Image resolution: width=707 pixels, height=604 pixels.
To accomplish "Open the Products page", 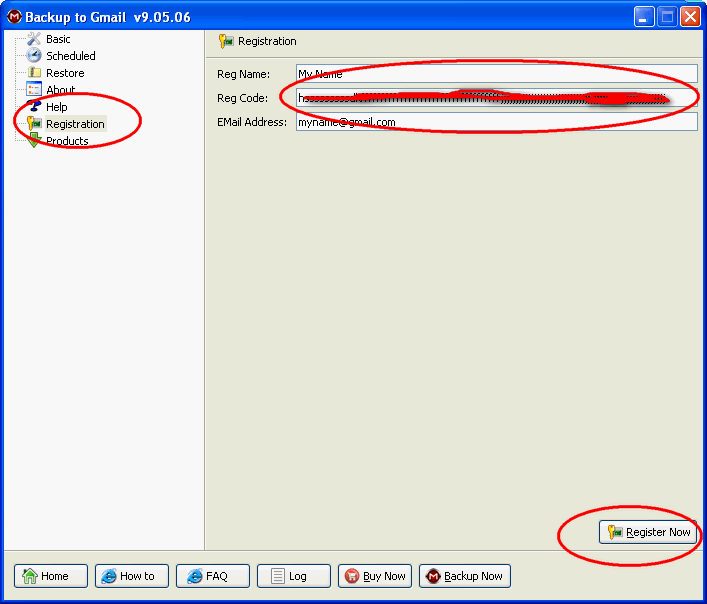I will click(x=67, y=141).
